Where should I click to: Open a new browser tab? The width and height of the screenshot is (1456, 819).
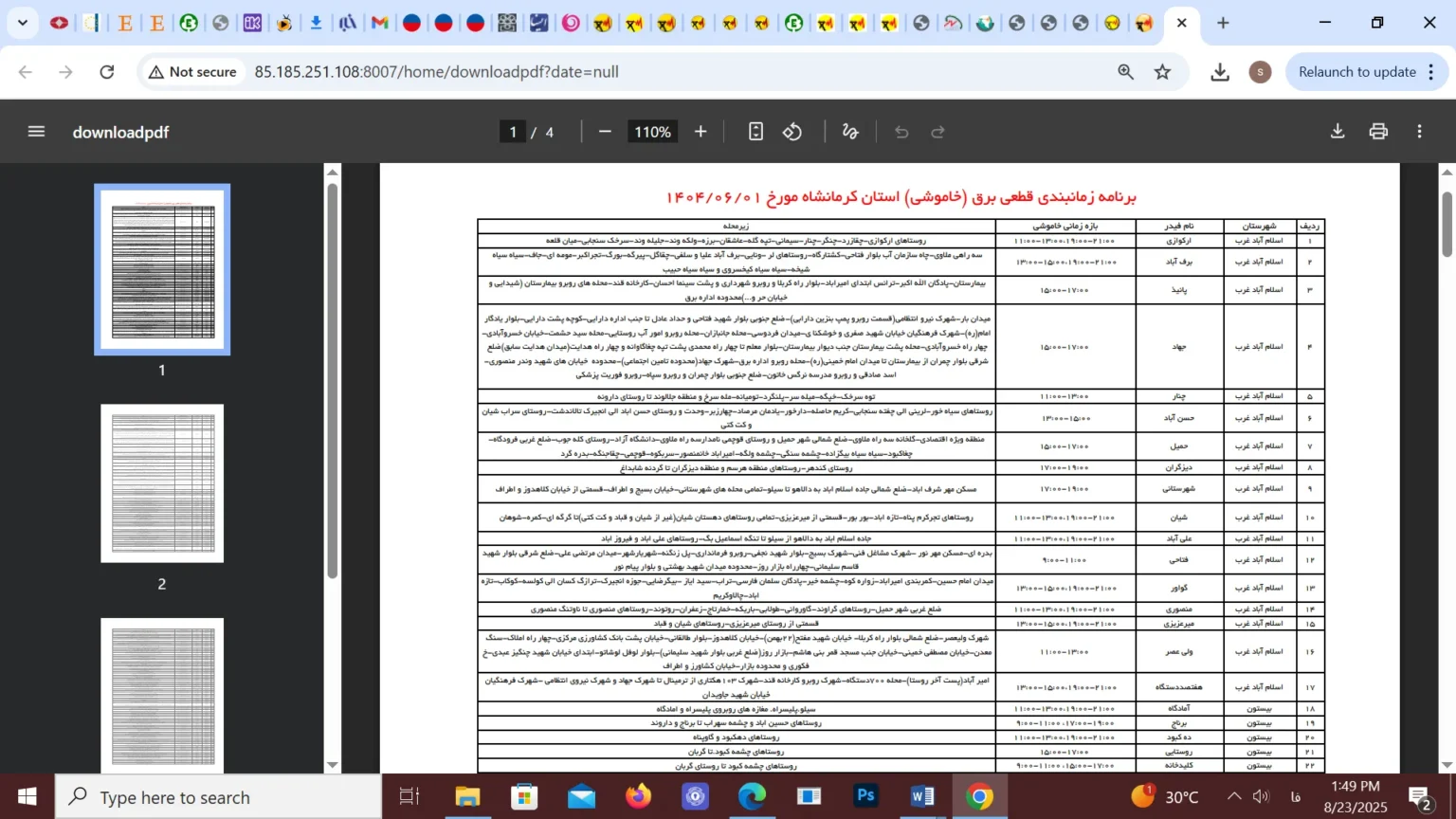tap(1223, 23)
